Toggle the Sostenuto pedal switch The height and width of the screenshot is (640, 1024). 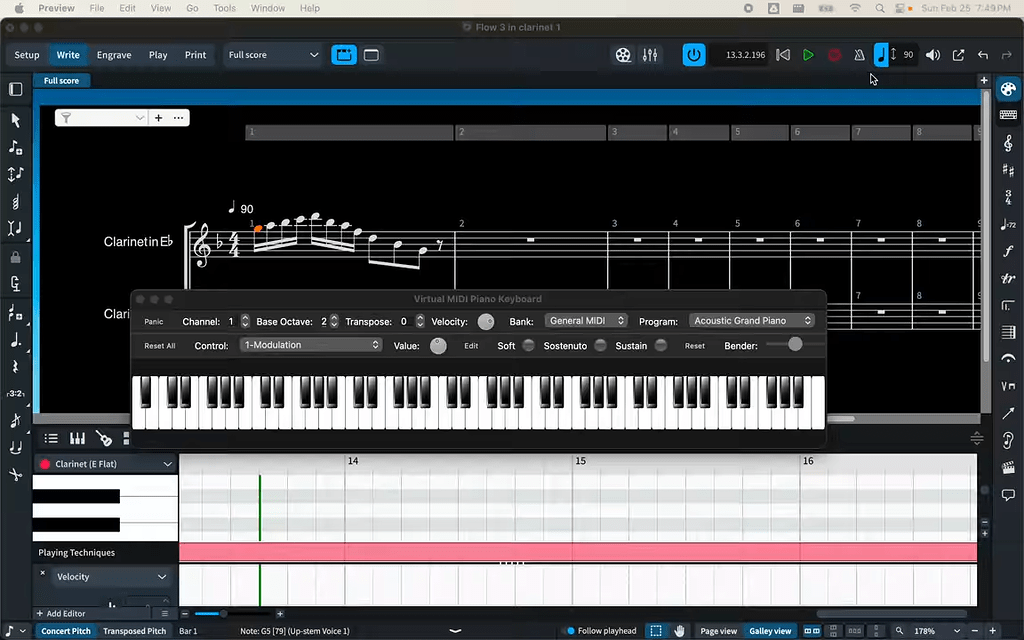point(600,345)
